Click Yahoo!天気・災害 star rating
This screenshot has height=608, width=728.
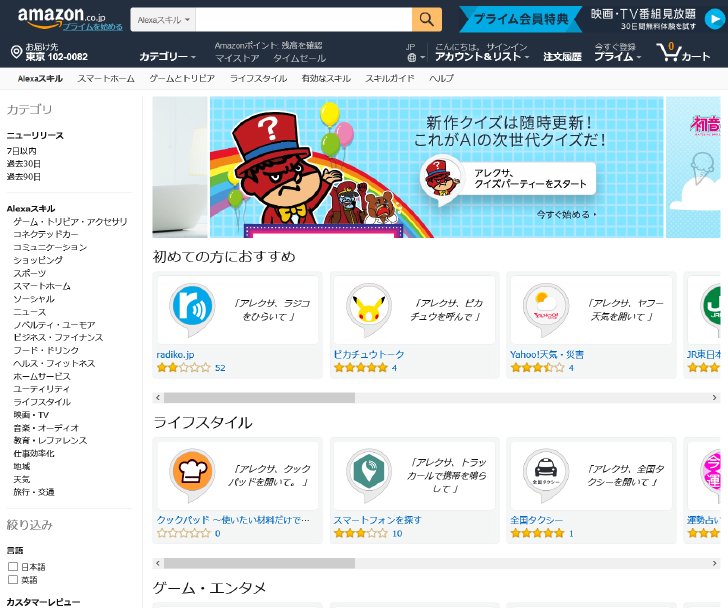[538, 368]
